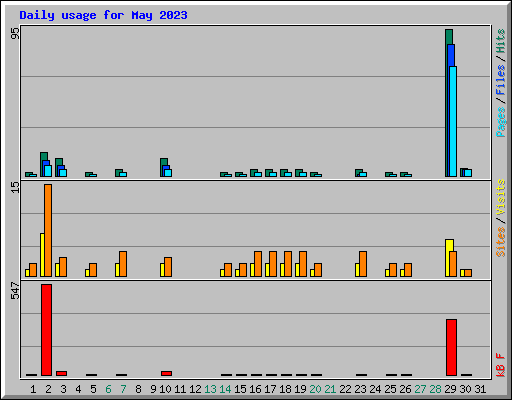Click the red KB bar for day 29
512x400 pixels.
click(x=451, y=347)
